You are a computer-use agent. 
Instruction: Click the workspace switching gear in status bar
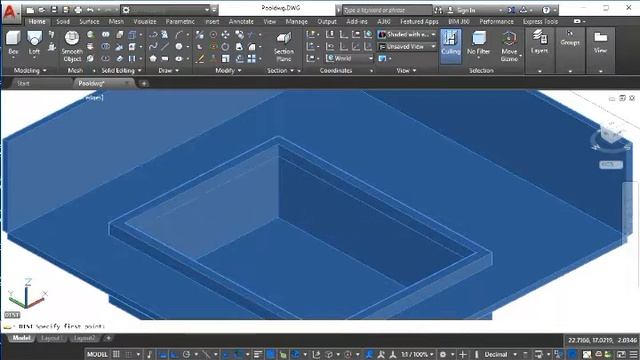[443, 354]
